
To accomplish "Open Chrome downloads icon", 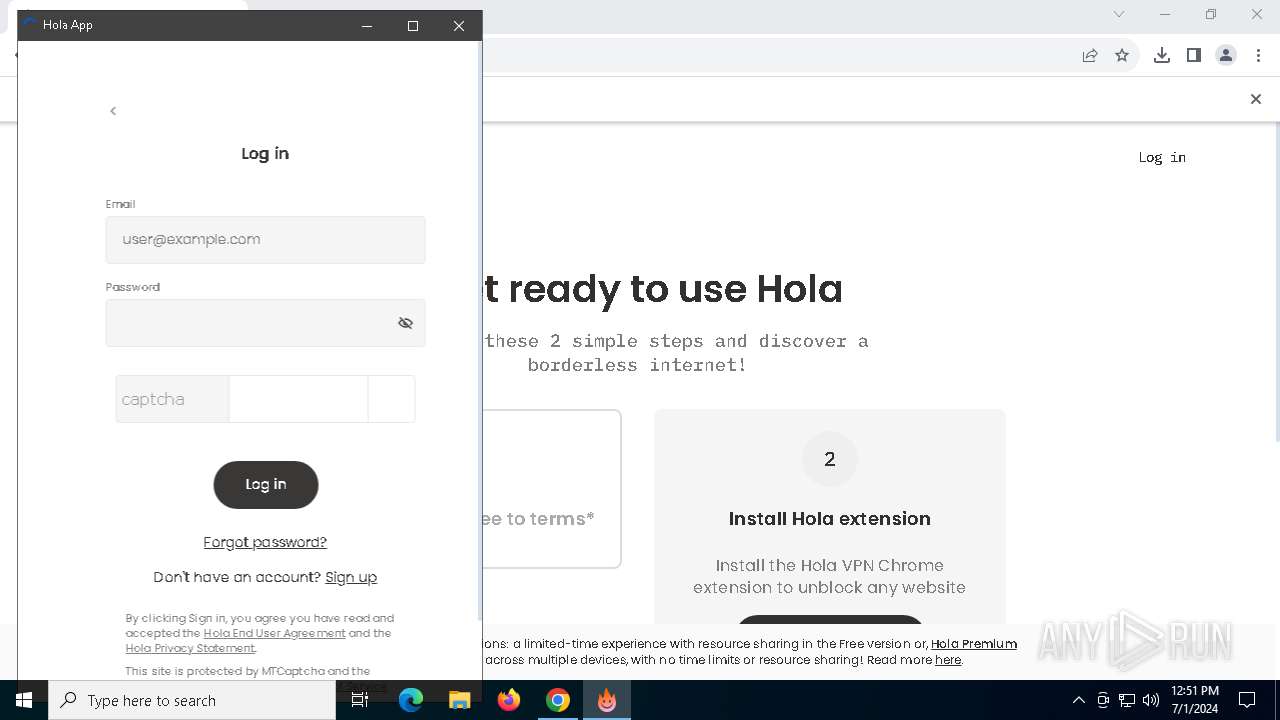I will (x=1162, y=56).
